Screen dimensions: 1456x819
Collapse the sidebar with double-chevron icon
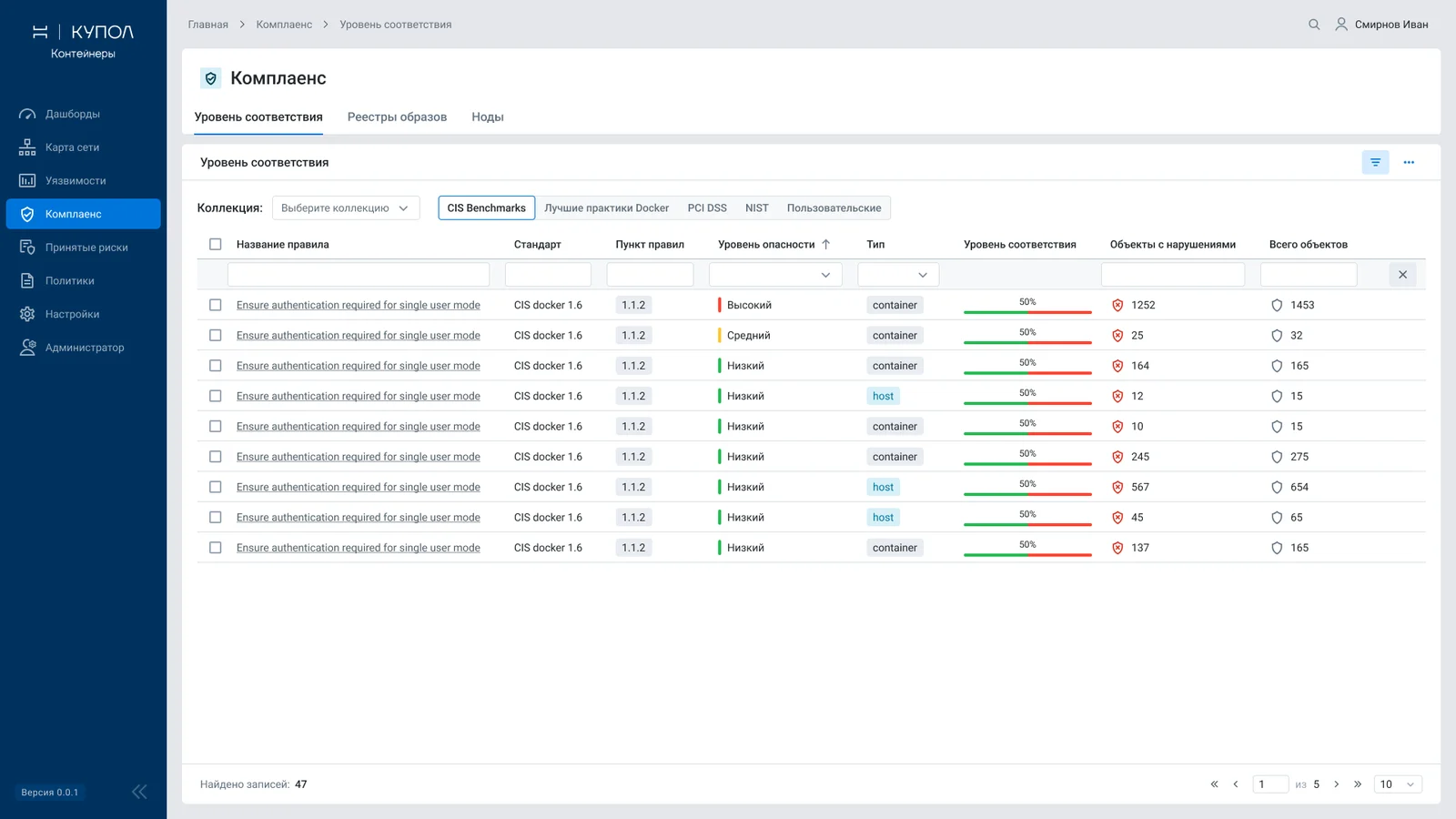139,792
